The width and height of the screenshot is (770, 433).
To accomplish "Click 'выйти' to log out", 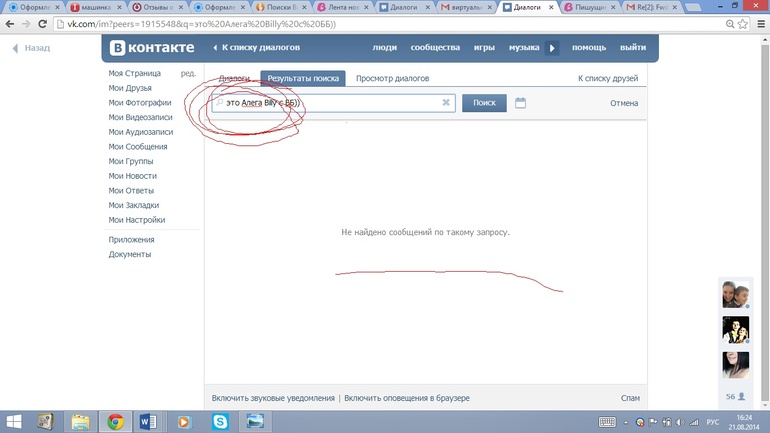I will pyautogui.click(x=633, y=48).
